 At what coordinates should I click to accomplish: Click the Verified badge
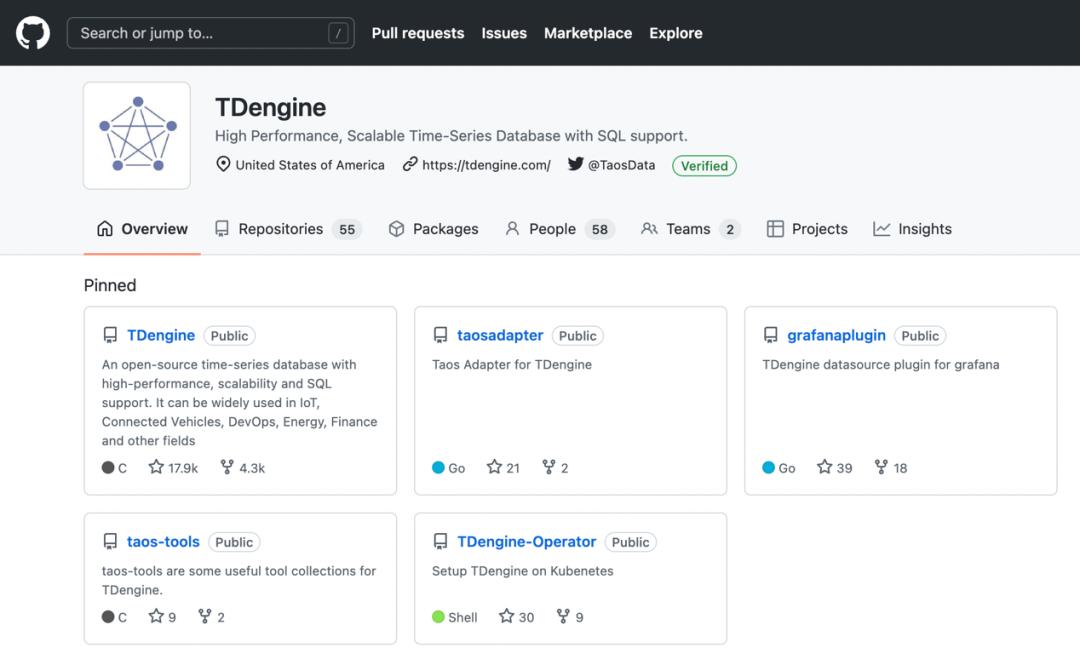point(704,166)
